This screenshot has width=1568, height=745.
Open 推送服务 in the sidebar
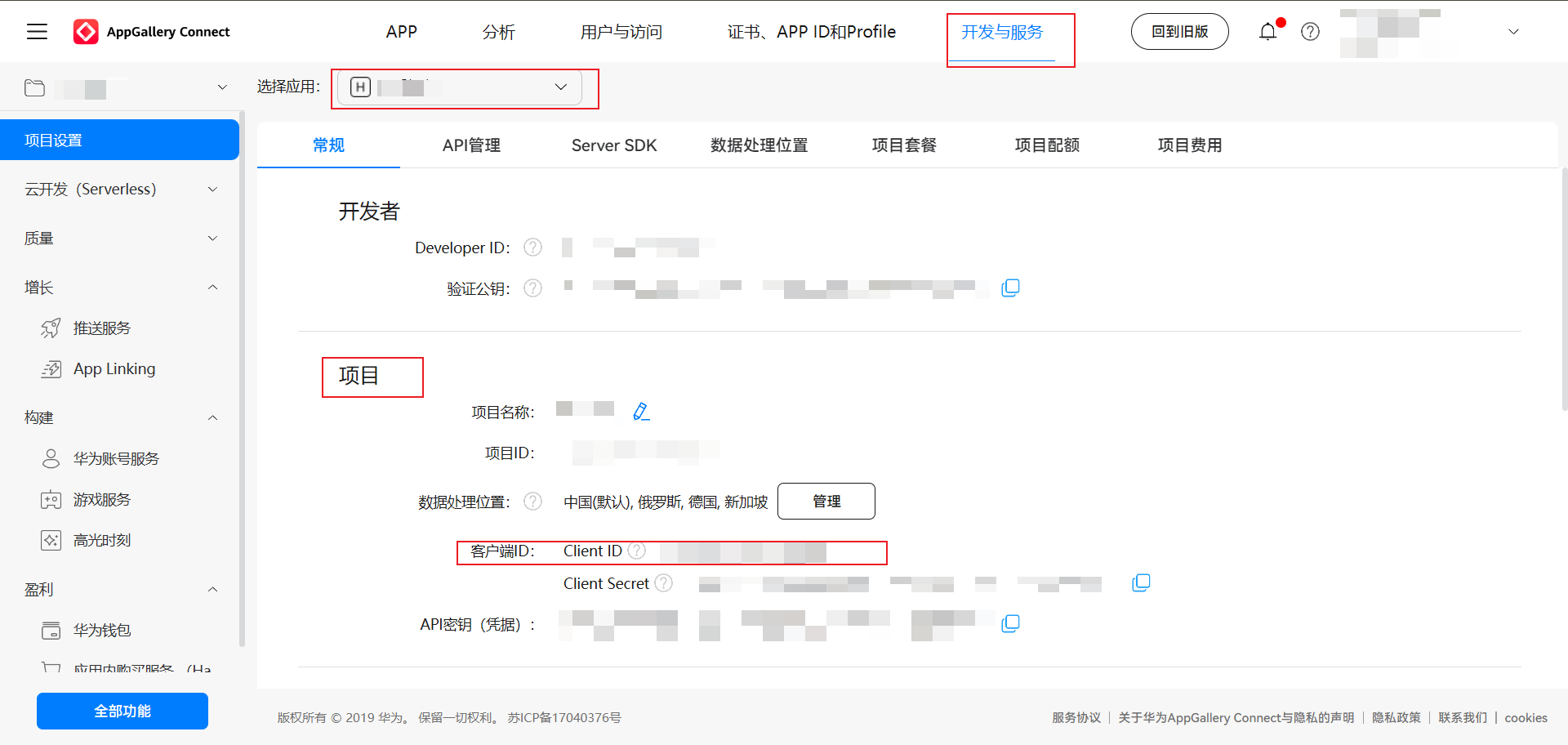point(102,328)
